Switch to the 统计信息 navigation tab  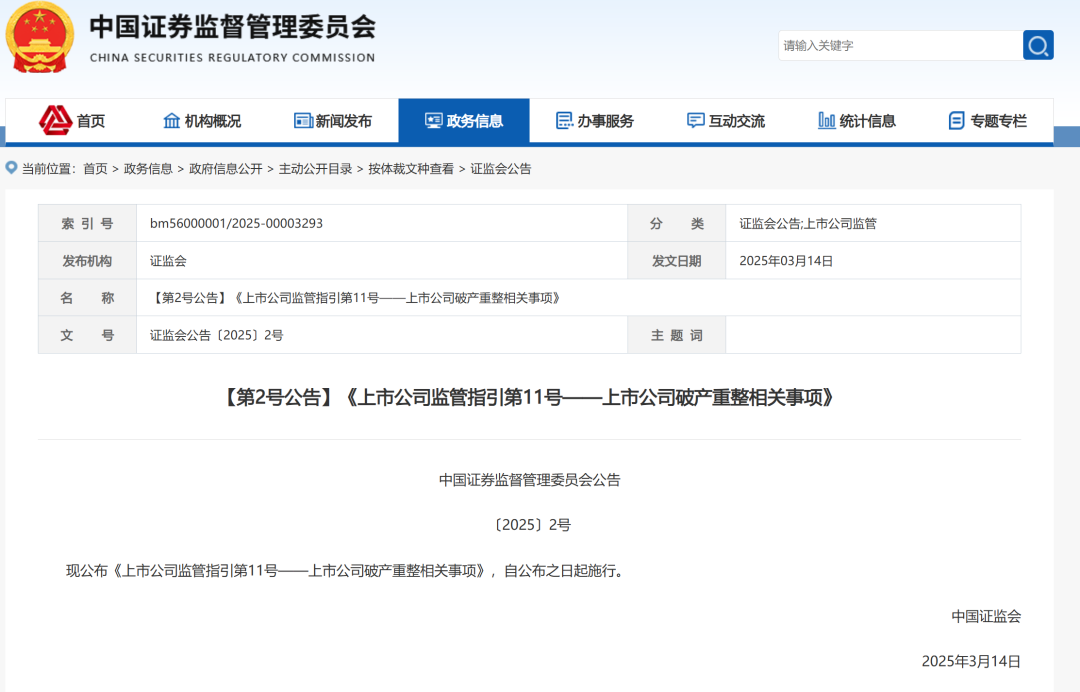pyautogui.click(x=867, y=121)
